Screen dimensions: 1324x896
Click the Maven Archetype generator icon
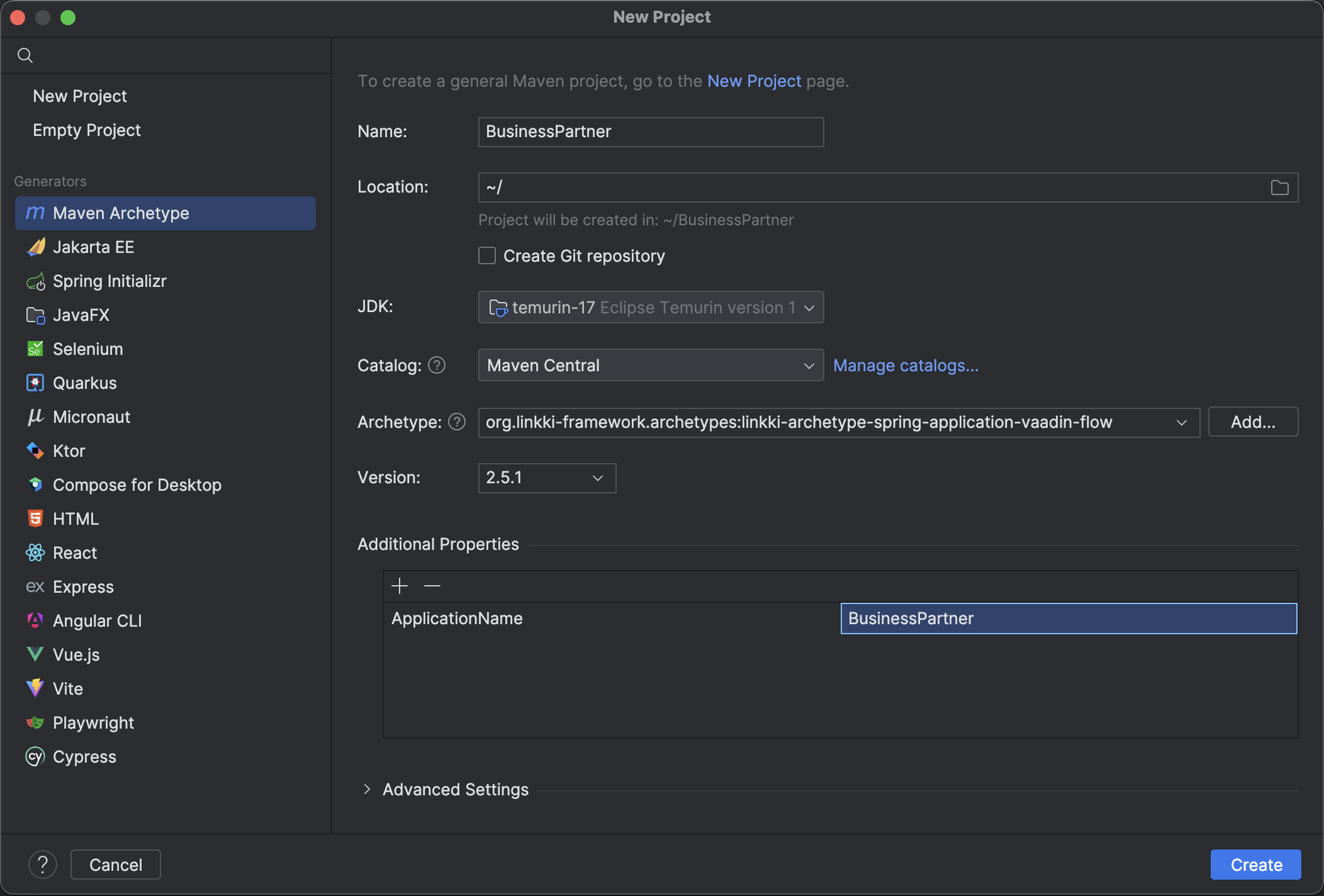tap(35, 213)
